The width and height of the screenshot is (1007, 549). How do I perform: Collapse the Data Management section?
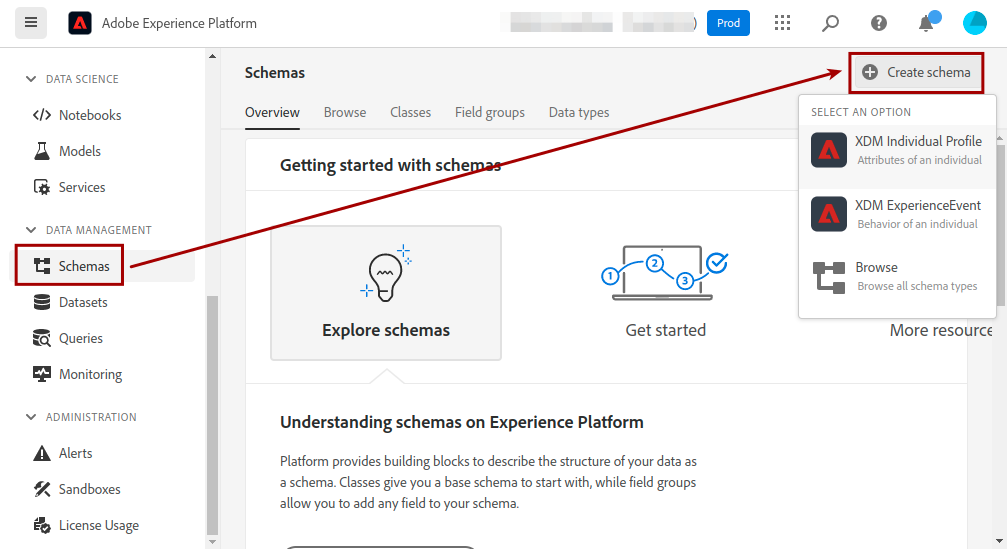tap(31, 230)
